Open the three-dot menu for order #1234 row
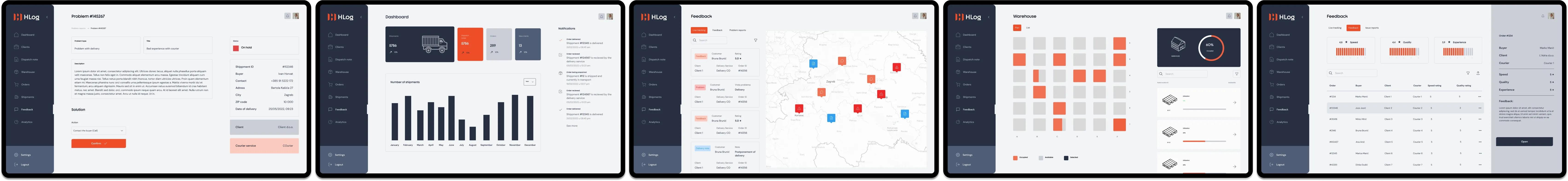This screenshot has height=181, width=1568. [1480, 96]
